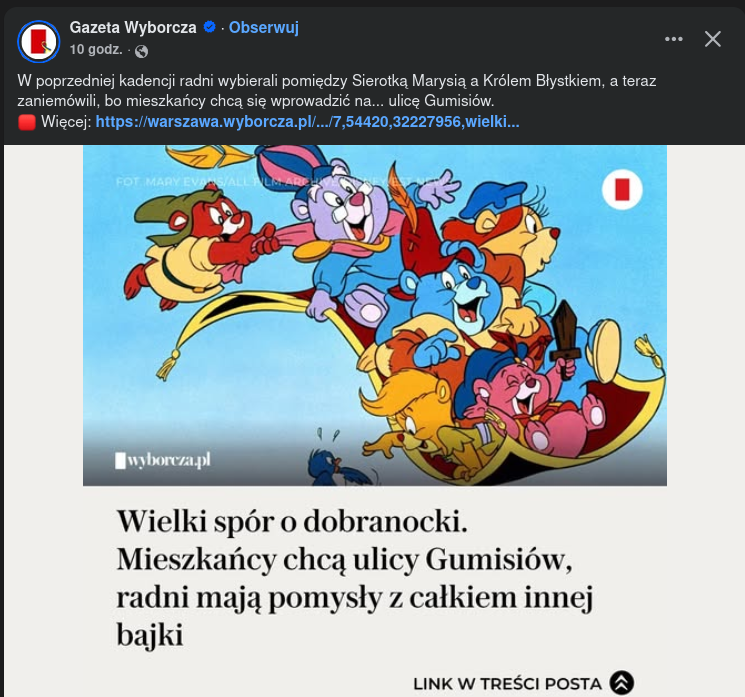This screenshot has height=697, width=745.
Task: Click the red square emoji before Więcej
Action: [27, 122]
